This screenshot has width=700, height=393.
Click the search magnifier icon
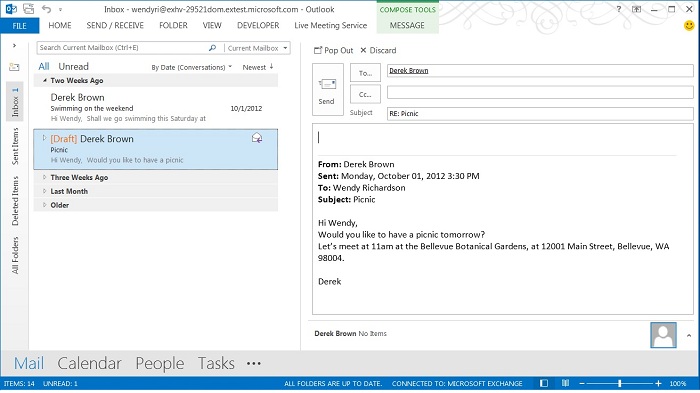coord(212,48)
